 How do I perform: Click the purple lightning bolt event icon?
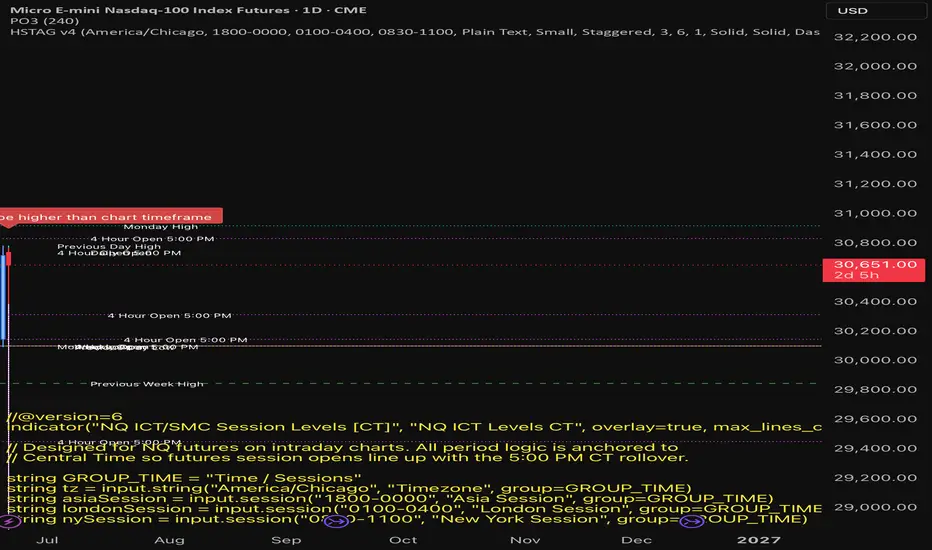(x=8, y=521)
